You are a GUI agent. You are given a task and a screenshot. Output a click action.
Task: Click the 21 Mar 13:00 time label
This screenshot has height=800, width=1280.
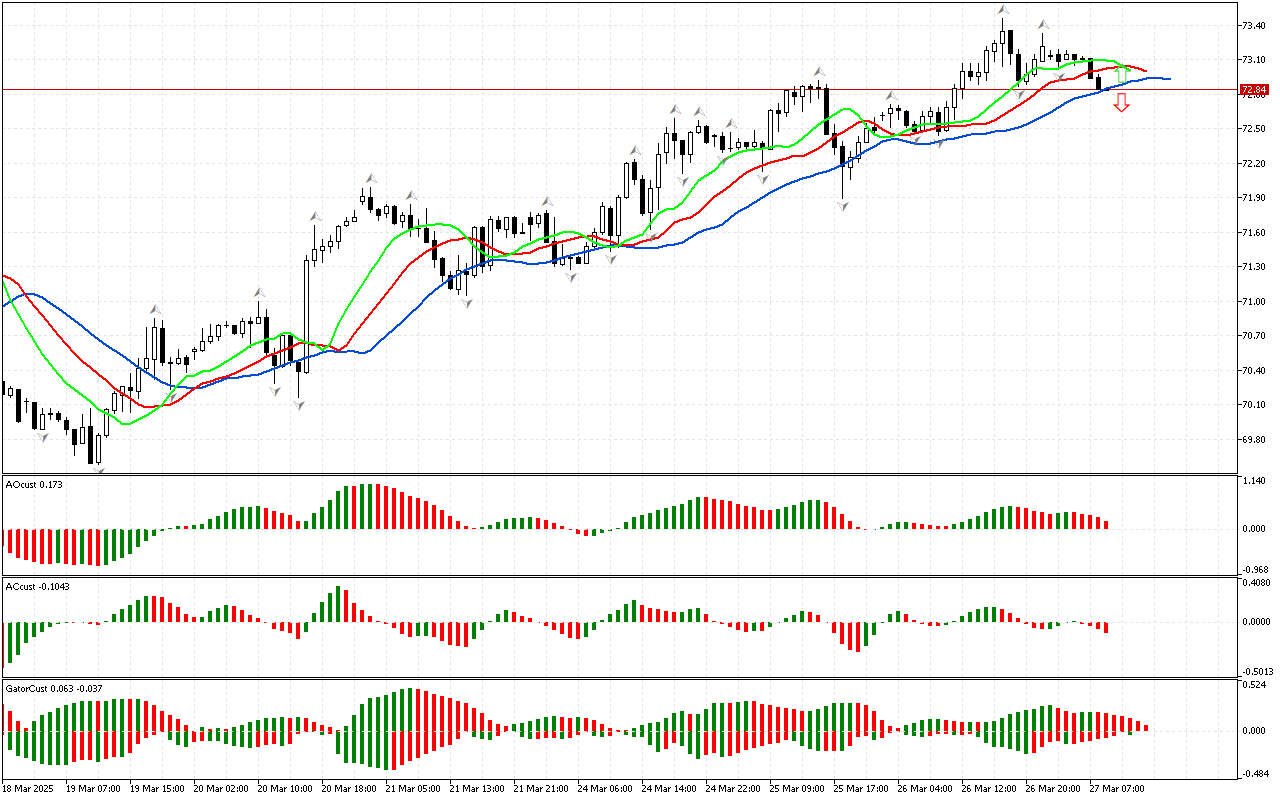pyautogui.click(x=477, y=789)
